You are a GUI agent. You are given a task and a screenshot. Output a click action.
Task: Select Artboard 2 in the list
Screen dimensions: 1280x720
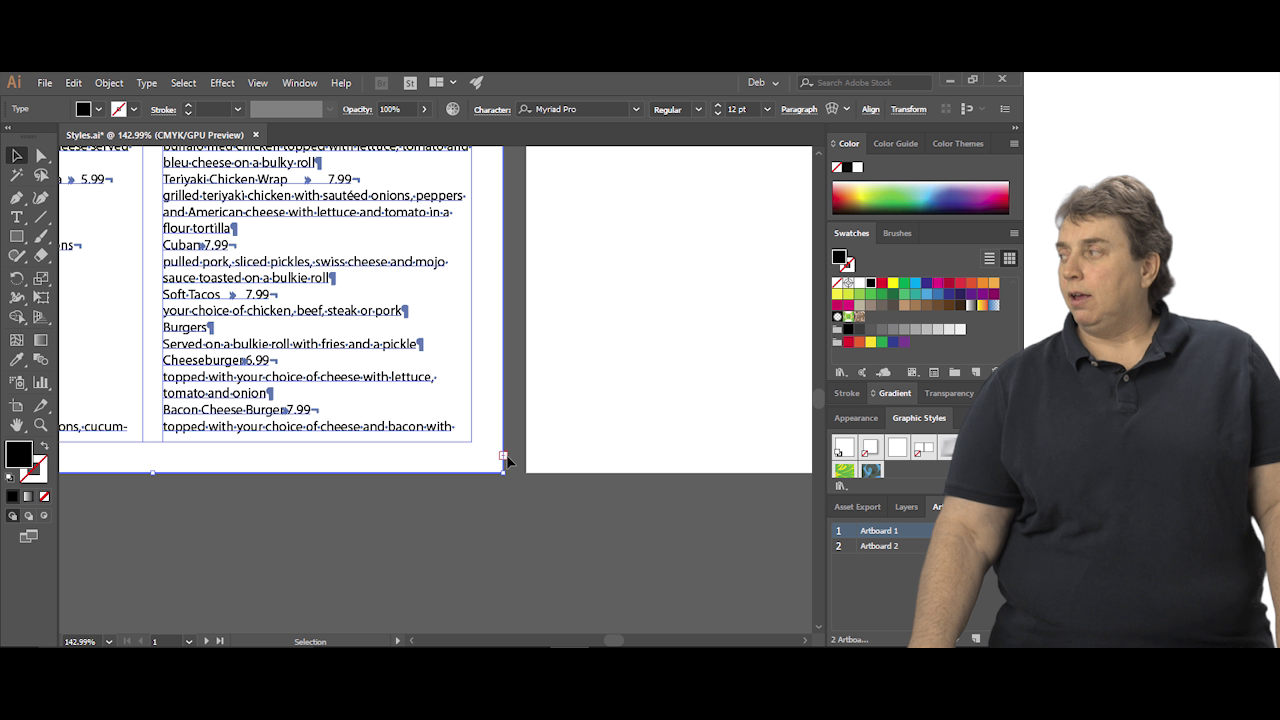pyautogui.click(x=879, y=546)
